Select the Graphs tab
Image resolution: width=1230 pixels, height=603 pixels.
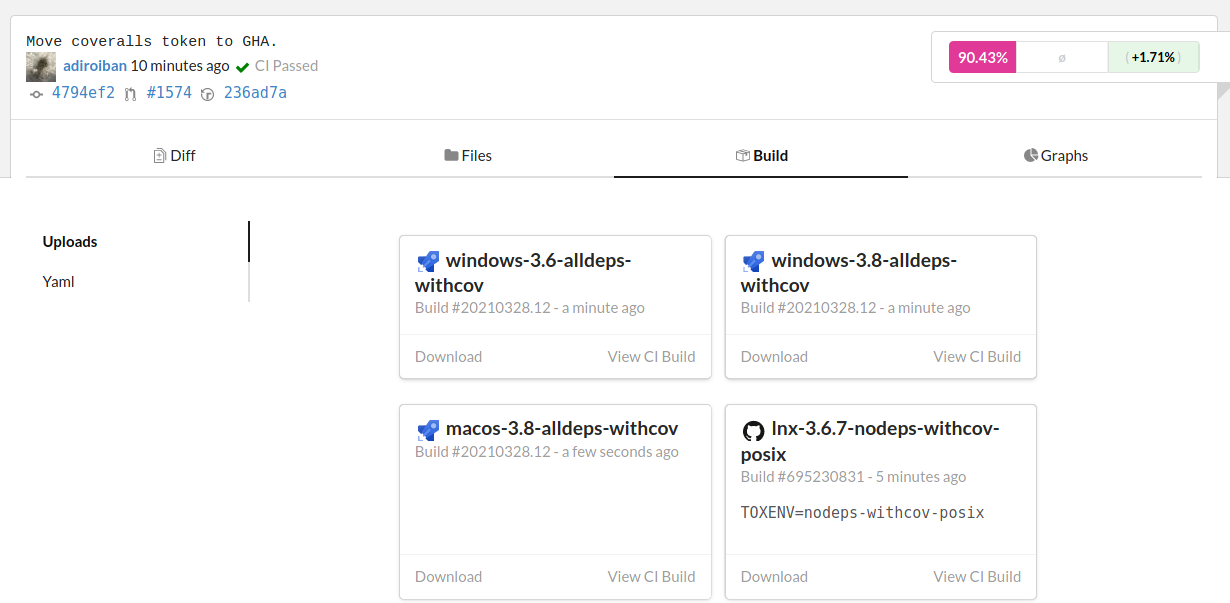pos(1056,156)
